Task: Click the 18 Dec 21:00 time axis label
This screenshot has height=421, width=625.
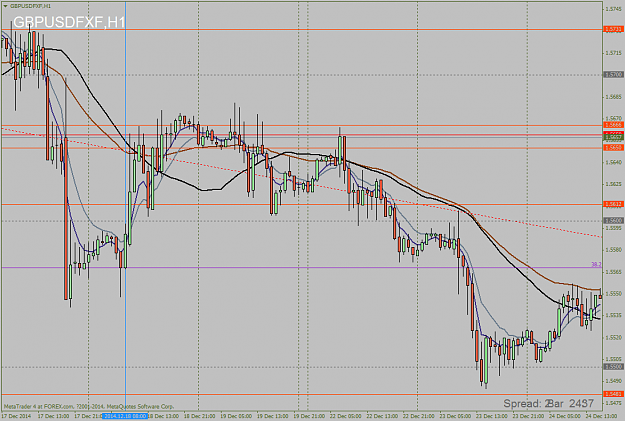Action: tap(199, 416)
